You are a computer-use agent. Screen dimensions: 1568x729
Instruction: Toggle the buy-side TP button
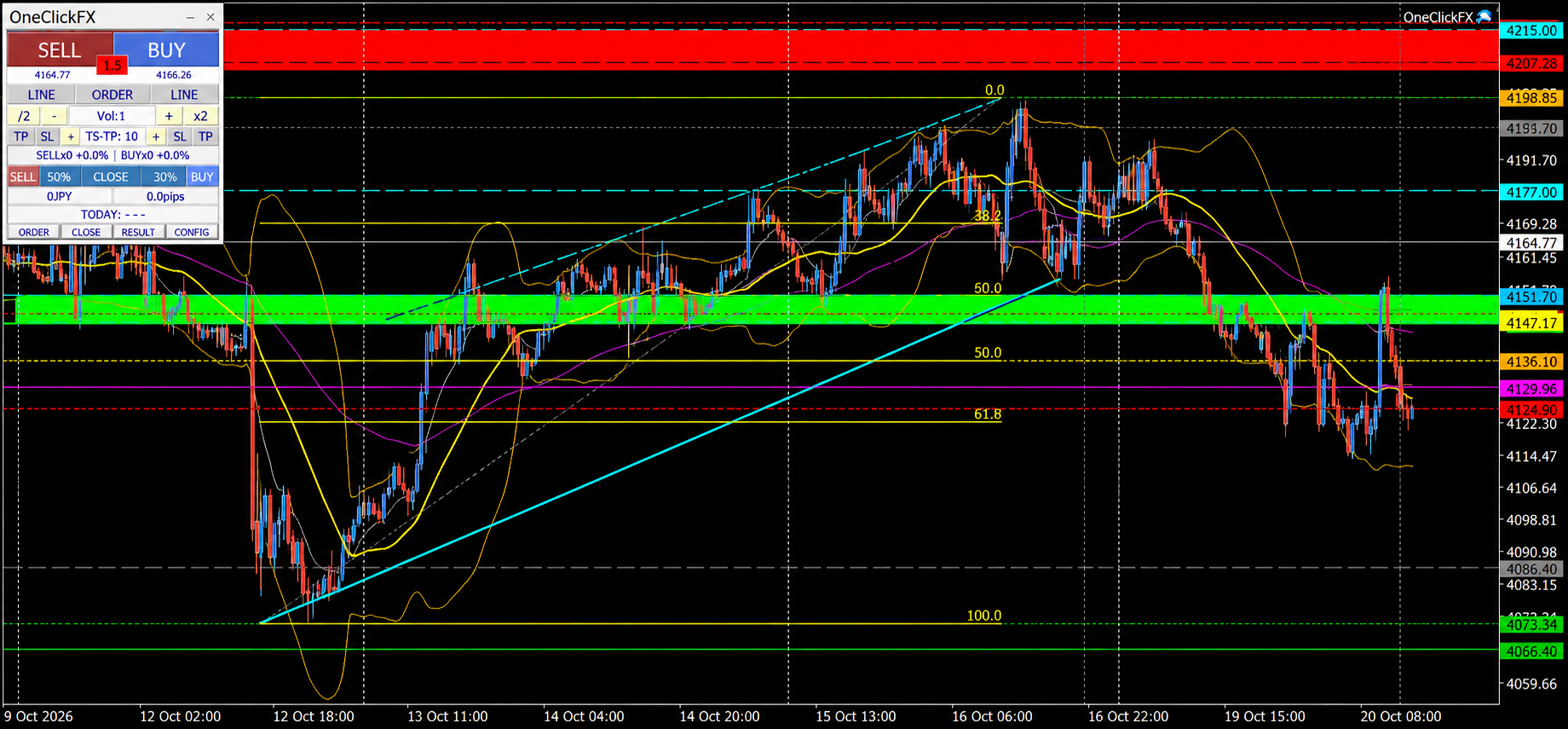click(x=205, y=136)
